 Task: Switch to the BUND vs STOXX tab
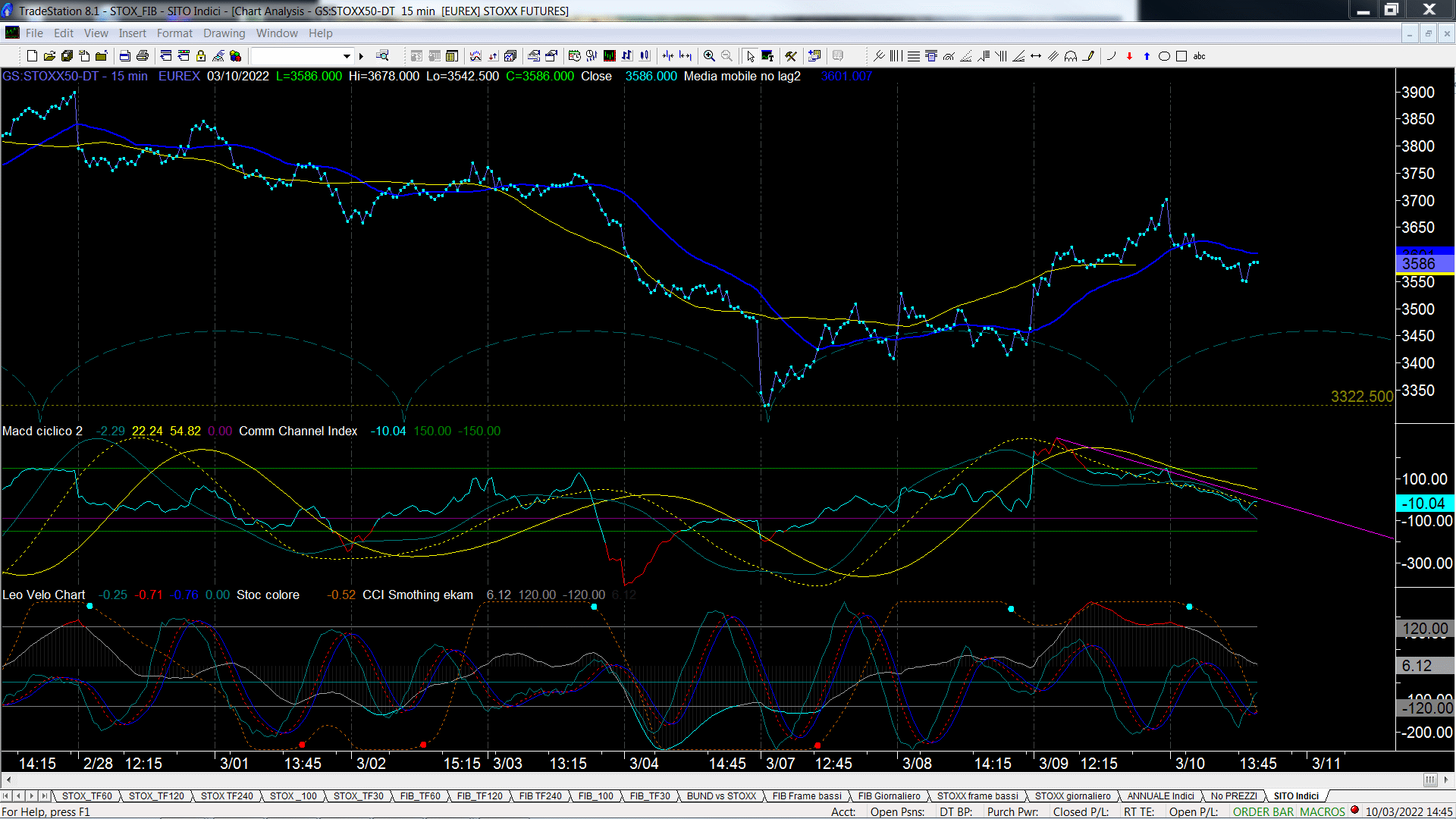pos(721,796)
